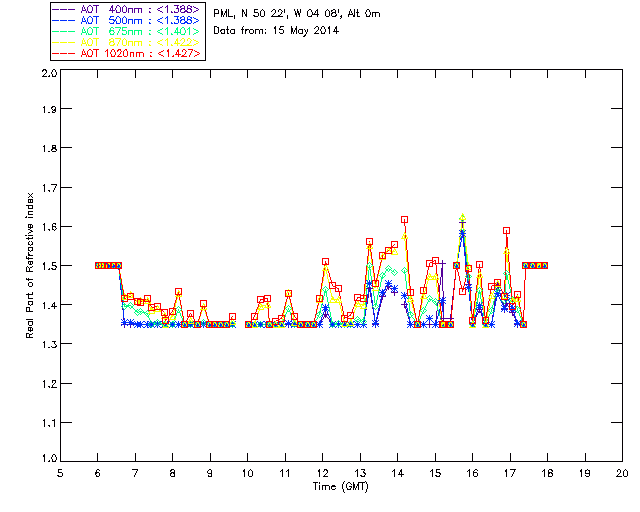The image size is (640, 512).
Task: Click the 1.5 y-axis label
Action: pos(49,266)
